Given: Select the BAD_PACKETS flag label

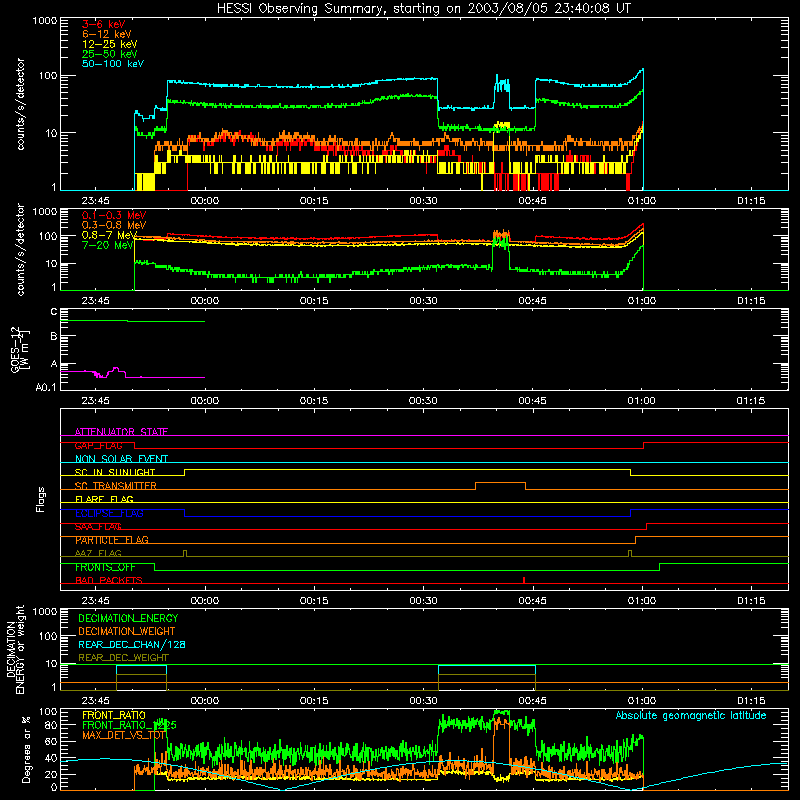Looking at the screenshot, I should (109, 580).
